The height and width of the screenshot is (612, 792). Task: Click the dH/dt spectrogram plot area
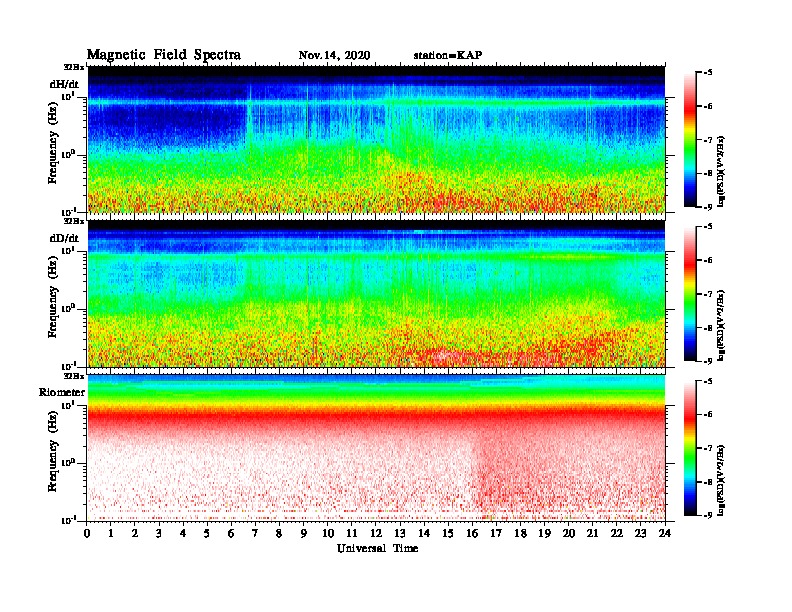point(376,139)
